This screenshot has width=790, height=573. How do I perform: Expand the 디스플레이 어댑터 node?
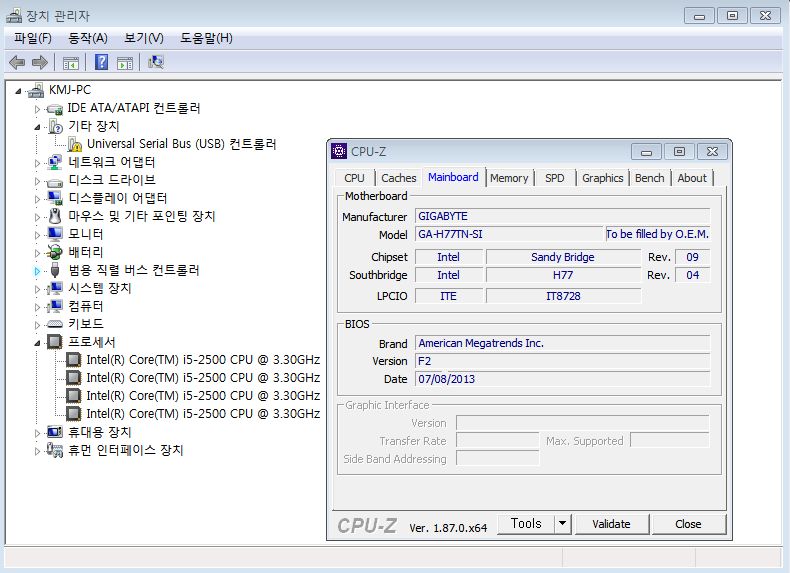coord(37,199)
